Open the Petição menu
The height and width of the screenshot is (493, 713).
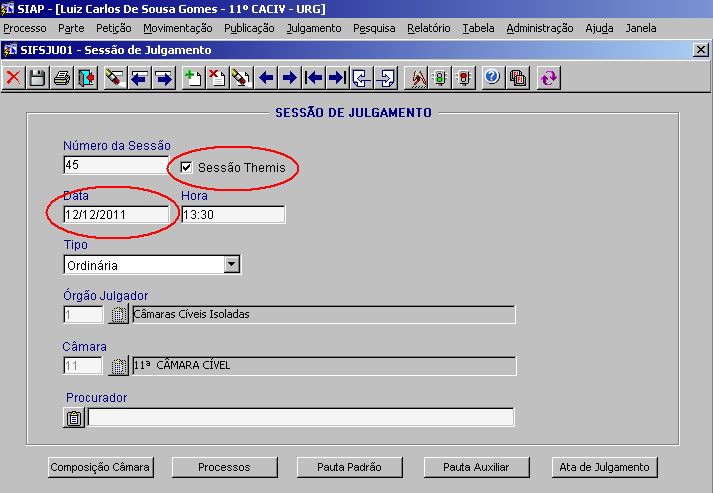[x=114, y=28]
